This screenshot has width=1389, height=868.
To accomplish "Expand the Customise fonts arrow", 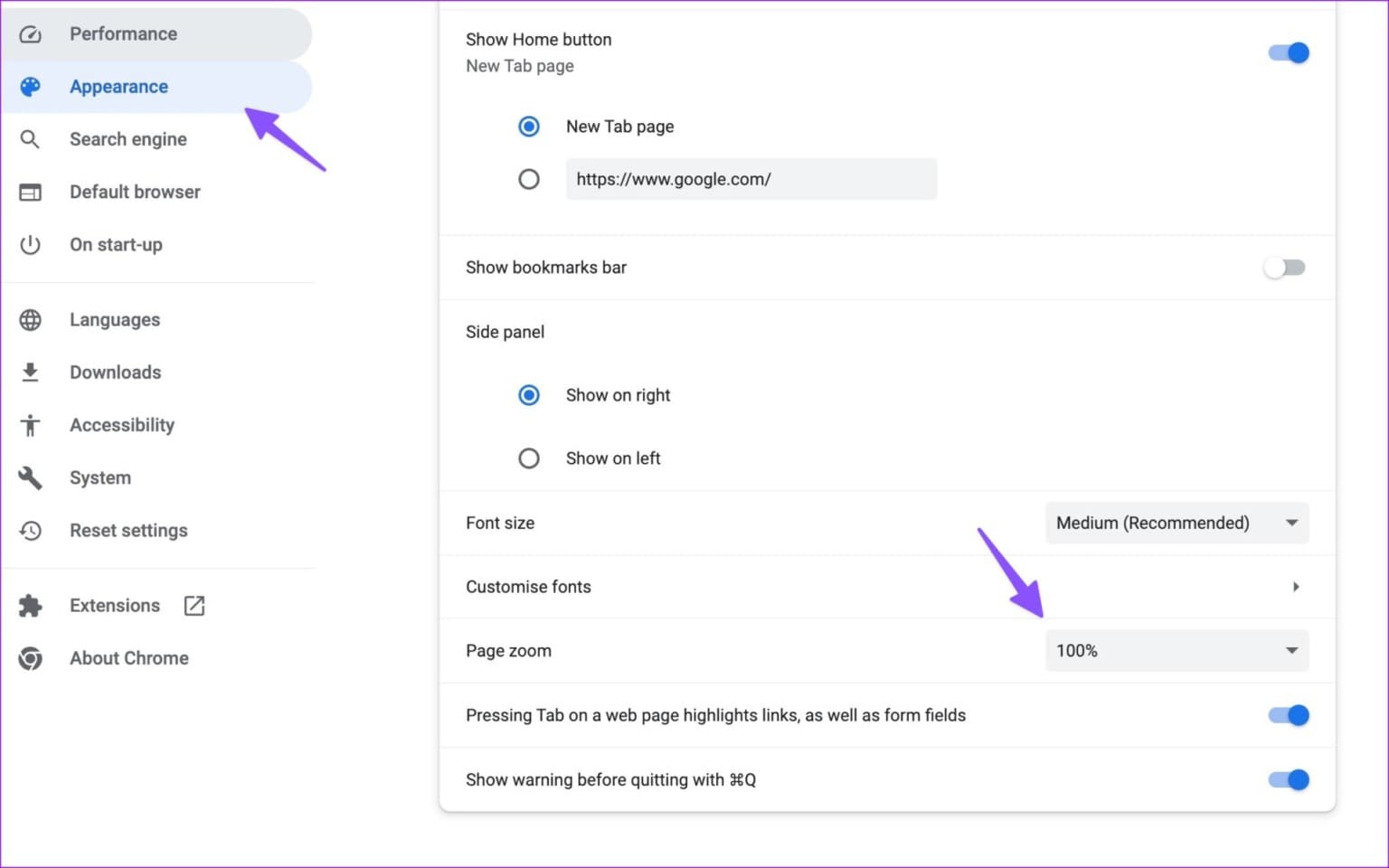I will [1296, 587].
